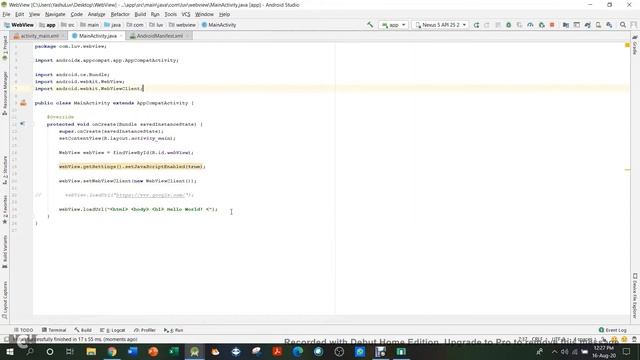Click the app breadcrumb in navigation bar
Viewport: 640px width, 360px height.
[x=47, y=25]
